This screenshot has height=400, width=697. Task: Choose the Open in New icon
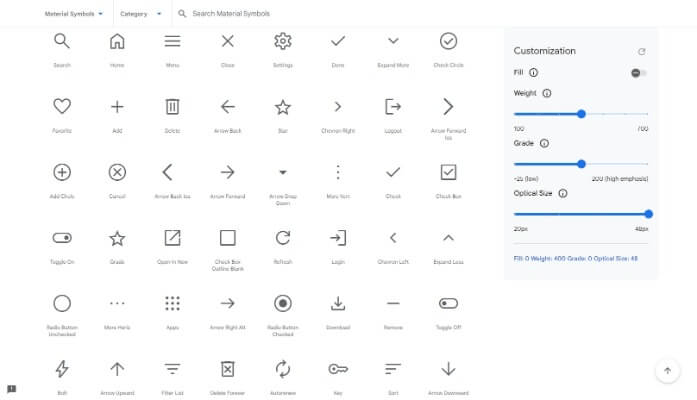pos(172,238)
